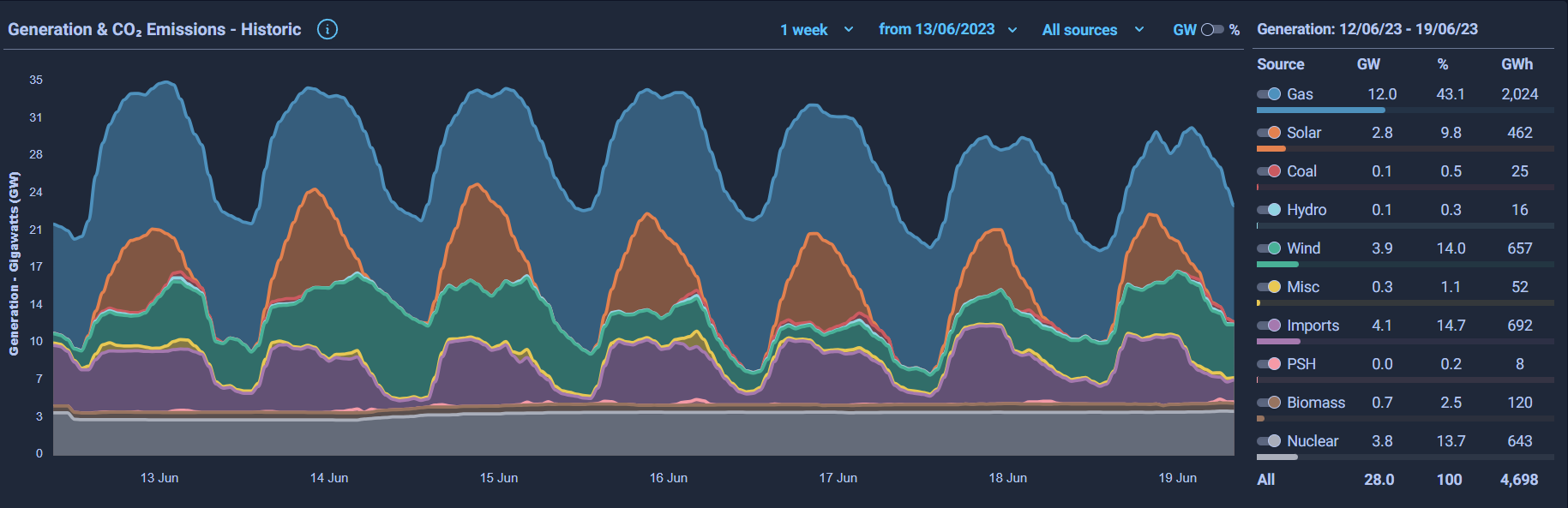Image resolution: width=1568 pixels, height=508 pixels.
Task: Click the % column header in table
Action: click(1443, 64)
